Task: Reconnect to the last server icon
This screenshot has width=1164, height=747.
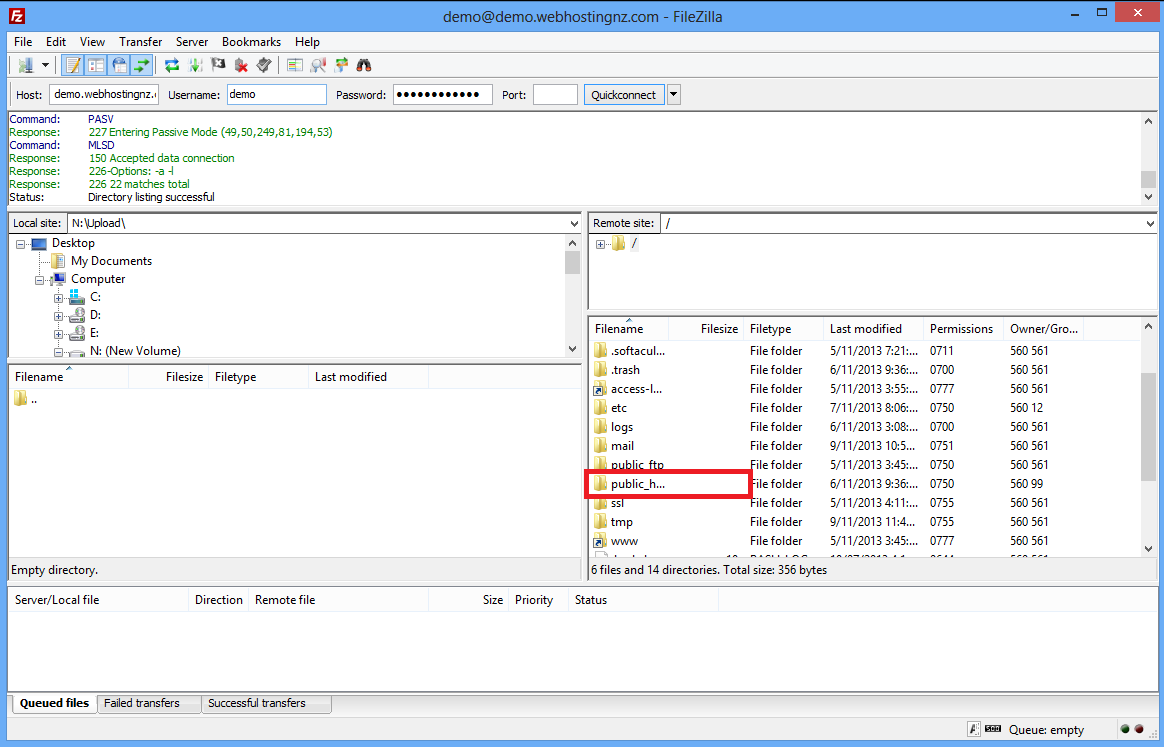Action: point(264,66)
